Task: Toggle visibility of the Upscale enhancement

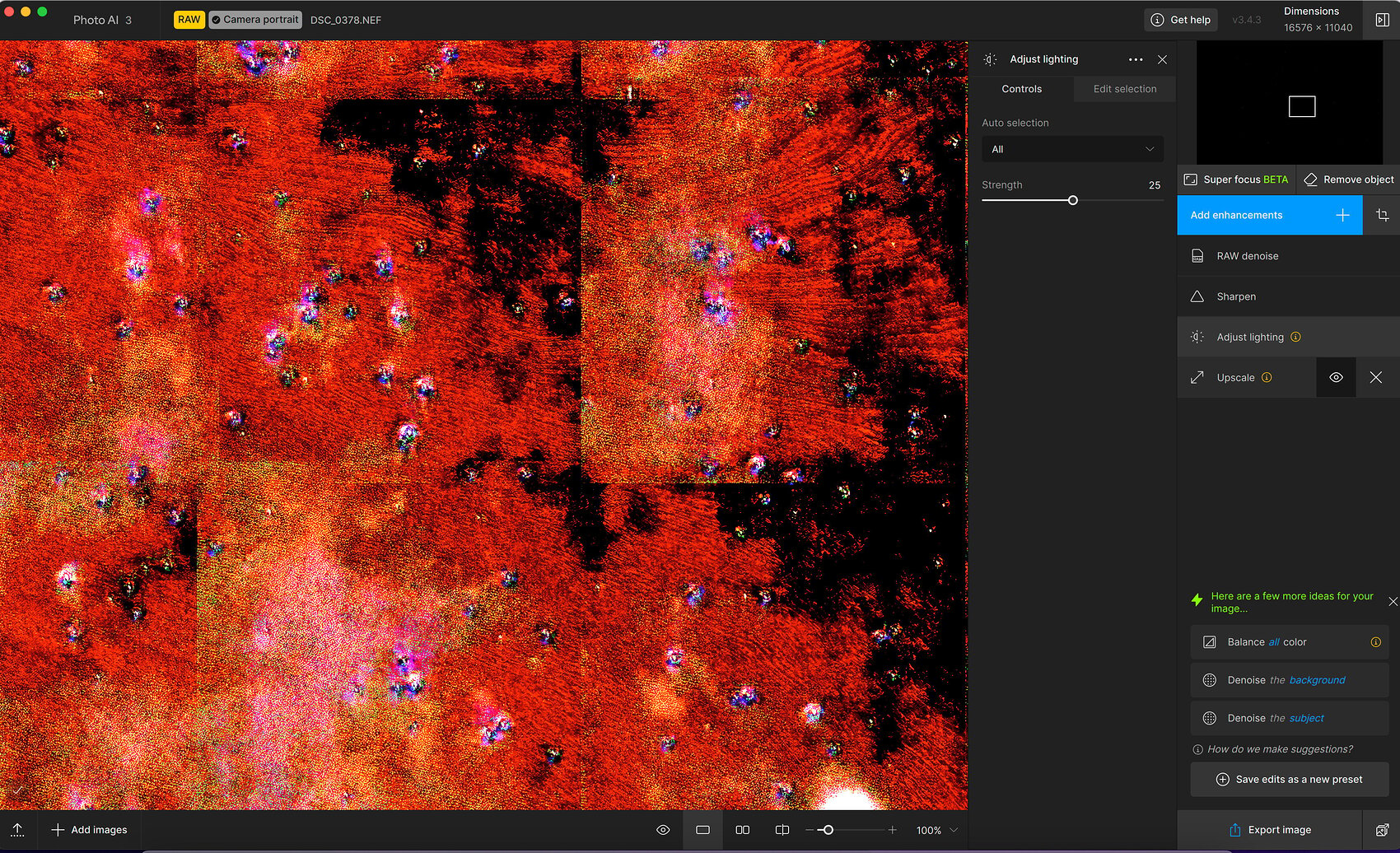Action: [x=1336, y=377]
